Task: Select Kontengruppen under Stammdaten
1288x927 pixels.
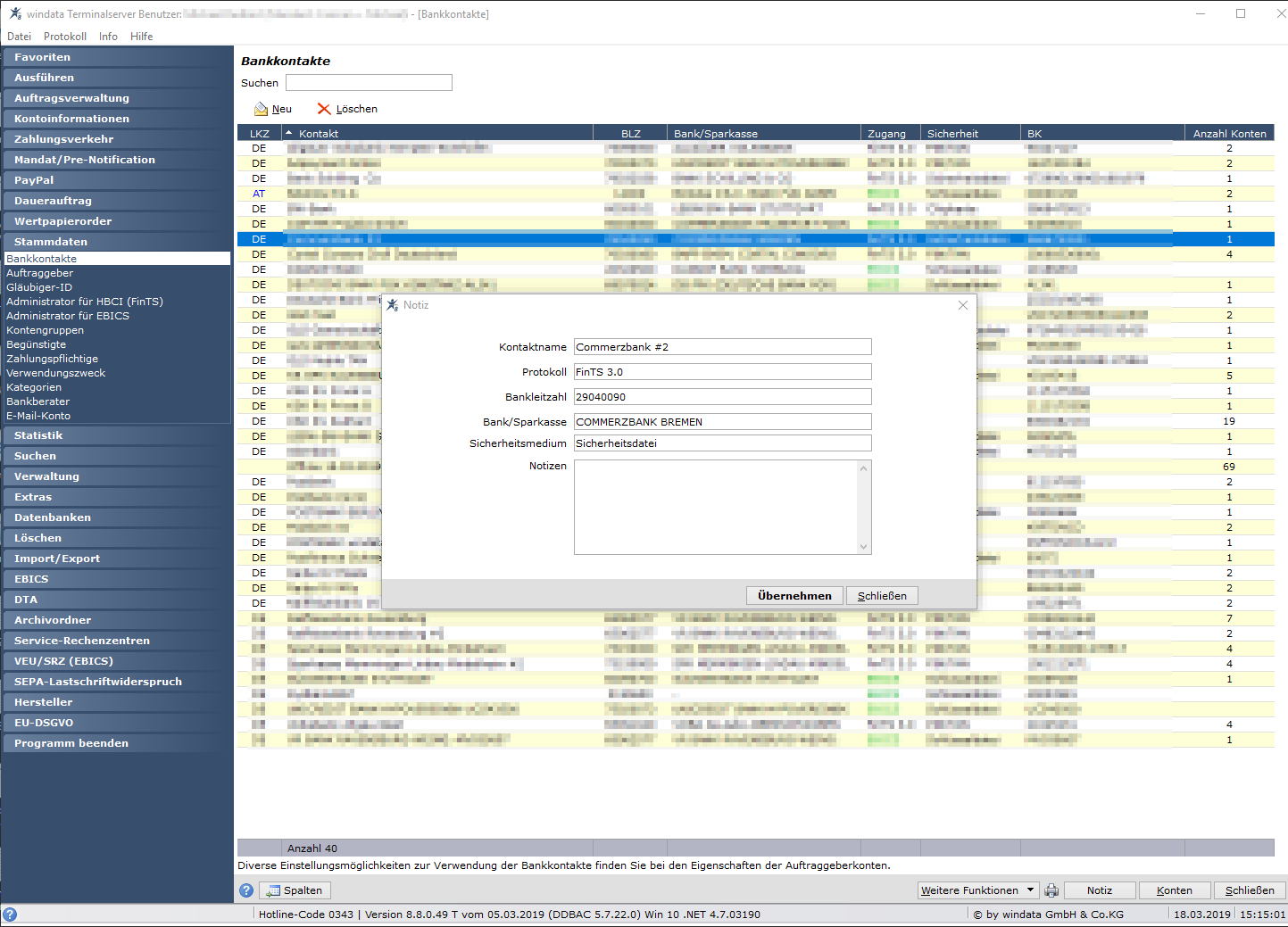Action: point(46,330)
